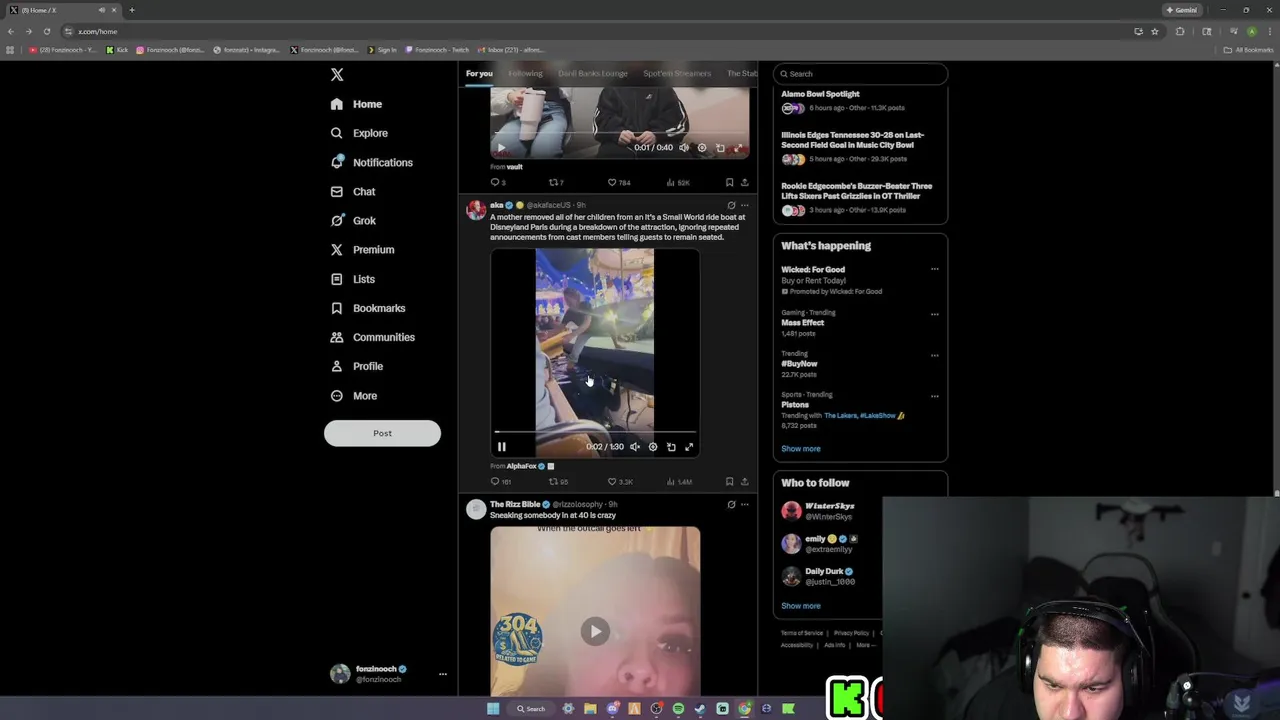Repost the aka post with 95 reposts
The width and height of the screenshot is (1280, 720).
coord(558,482)
